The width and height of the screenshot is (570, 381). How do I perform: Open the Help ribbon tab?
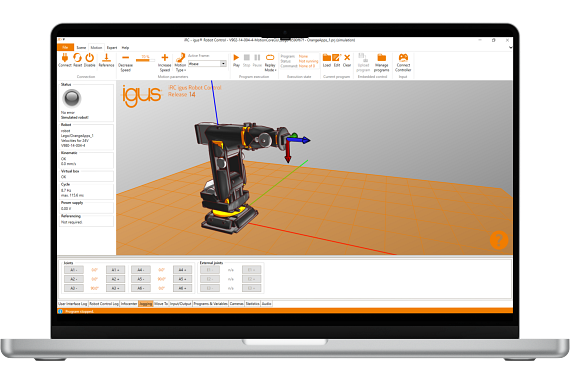click(125, 48)
